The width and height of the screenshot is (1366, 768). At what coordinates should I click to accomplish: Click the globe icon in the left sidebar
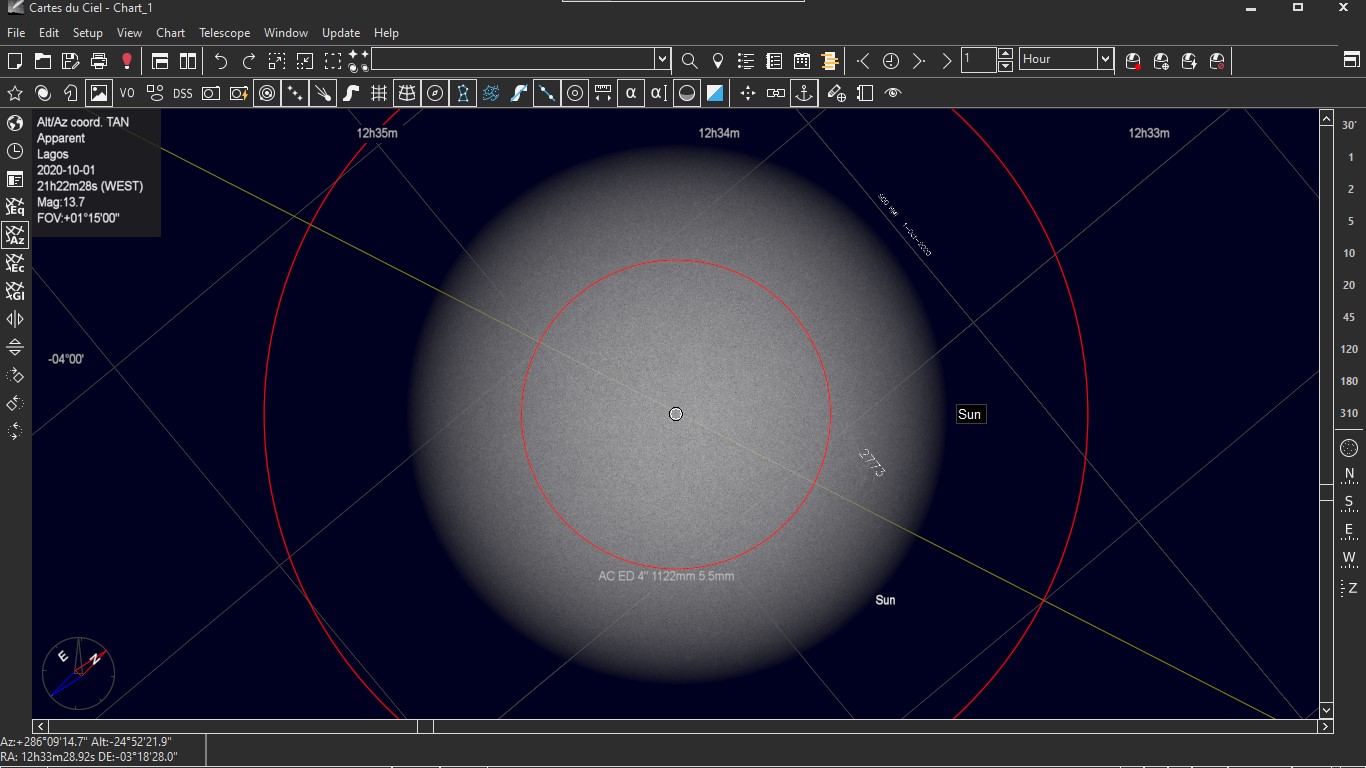click(x=15, y=123)
